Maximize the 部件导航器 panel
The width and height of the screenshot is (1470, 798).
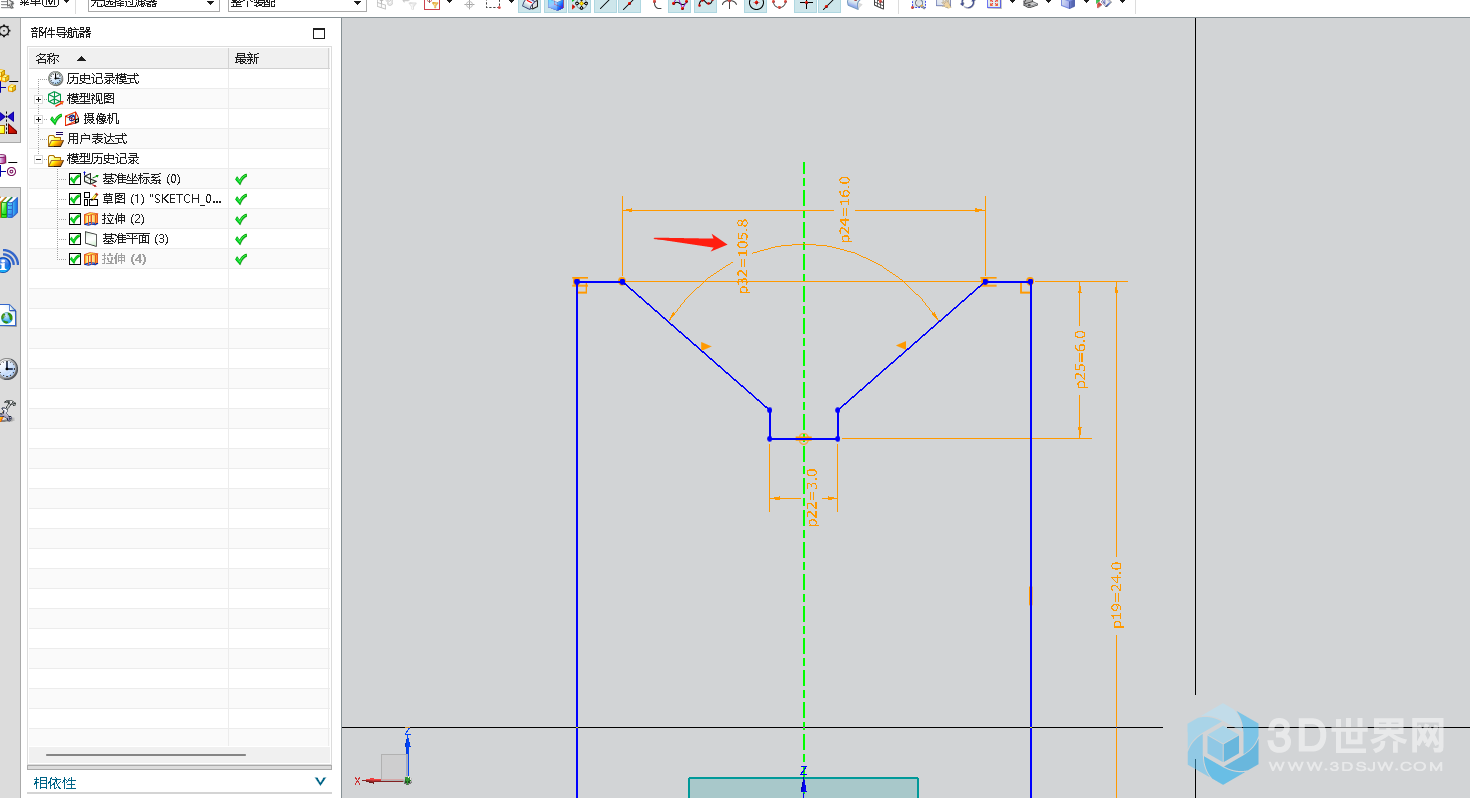click(x=319, y=33)
